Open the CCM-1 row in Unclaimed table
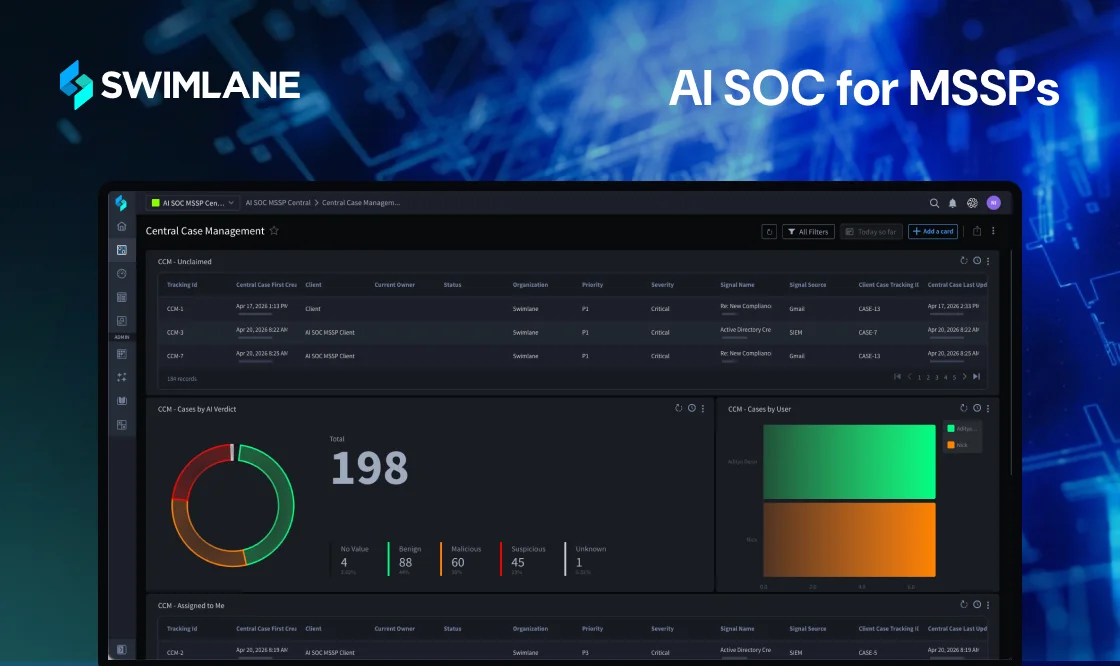Image resolution: width=1120 pixels, height=666 pixels. coord(573,309)
